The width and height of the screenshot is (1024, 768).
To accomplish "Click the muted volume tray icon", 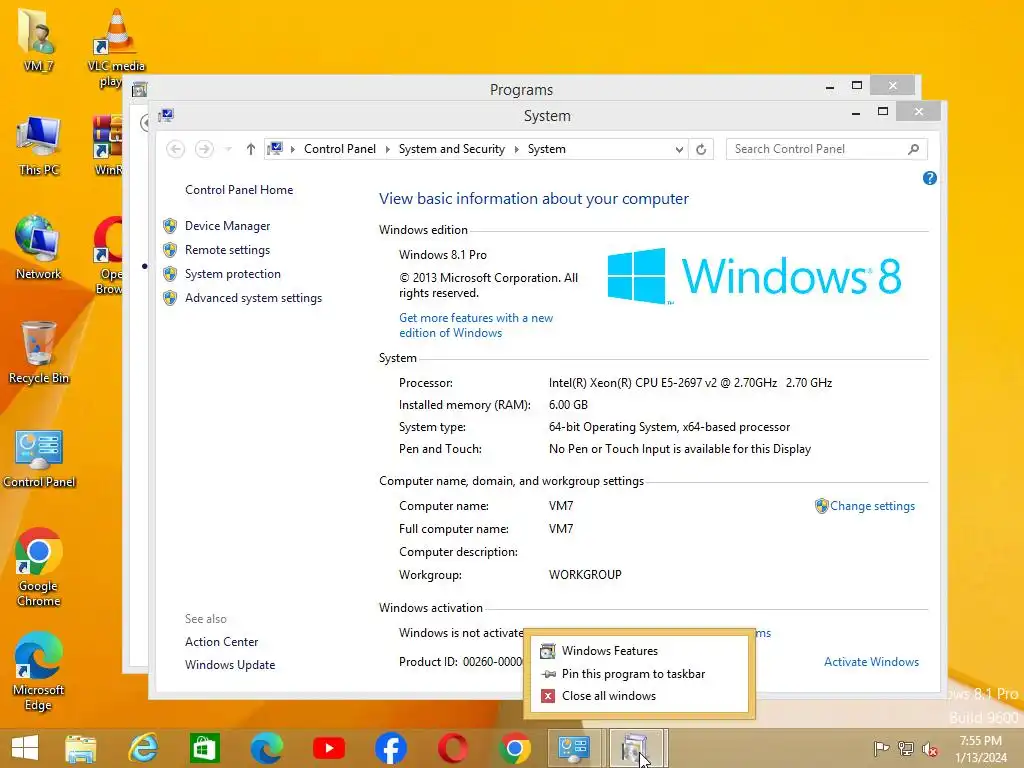I will (930, 749).
